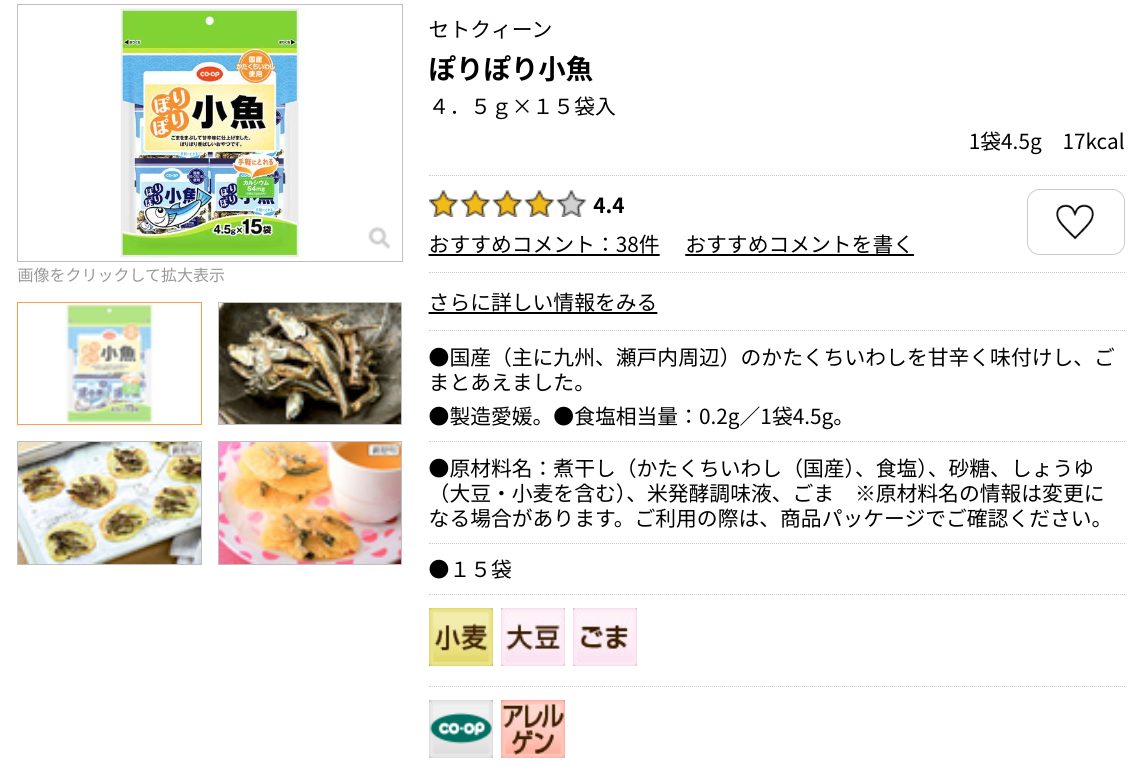Screen dimensions: 1135x769
Task: Click the ごま sesame allergen tag
Action: point(604,637)
